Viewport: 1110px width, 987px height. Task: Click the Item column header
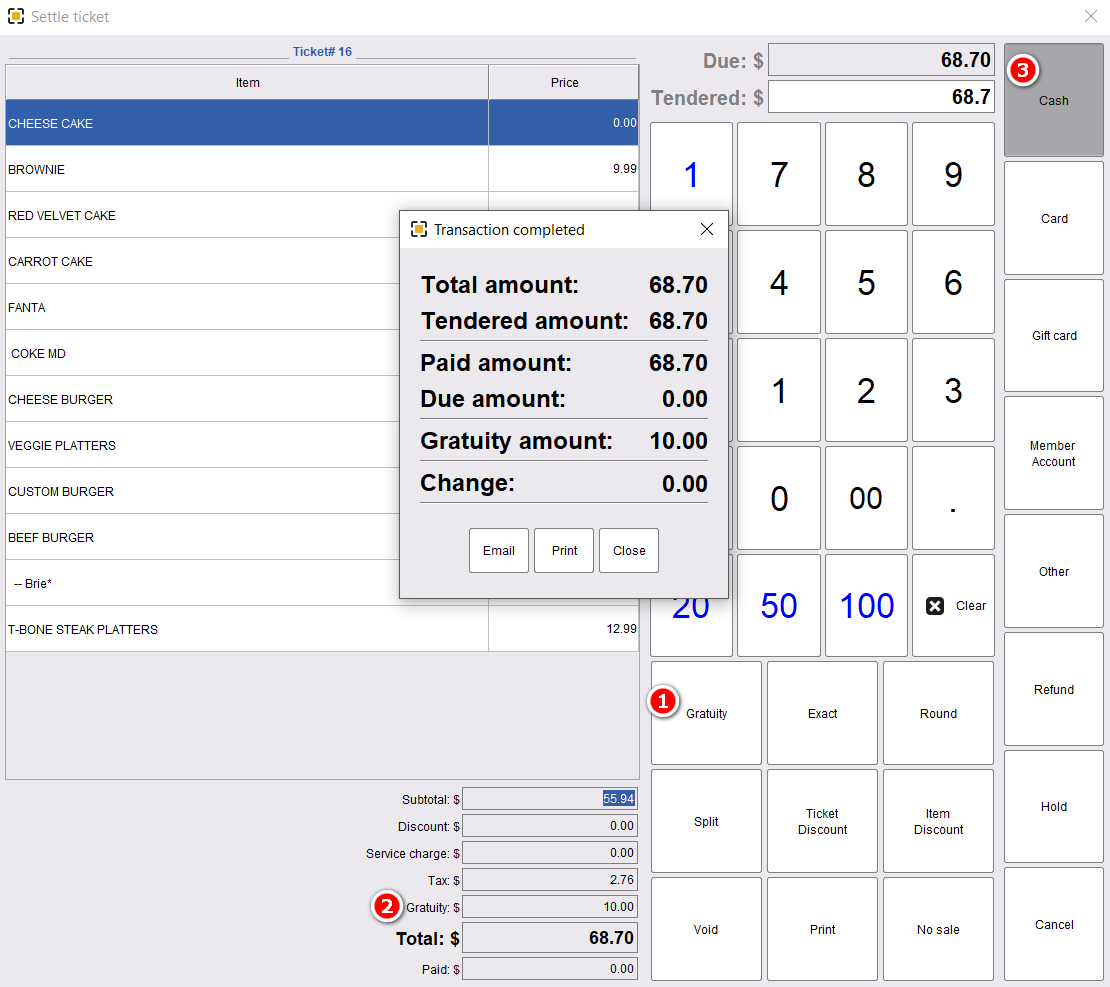tap(247, 82)
